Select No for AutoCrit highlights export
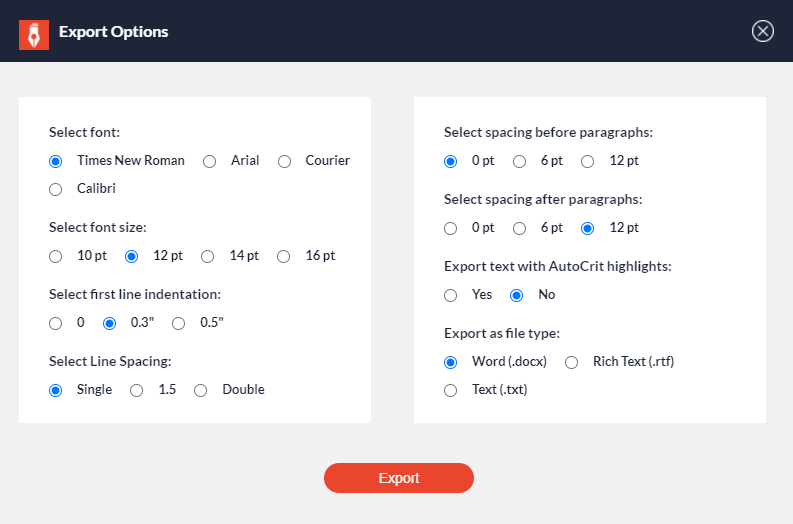This screenshot has height=524, width=793. click(x=516, y=295)
